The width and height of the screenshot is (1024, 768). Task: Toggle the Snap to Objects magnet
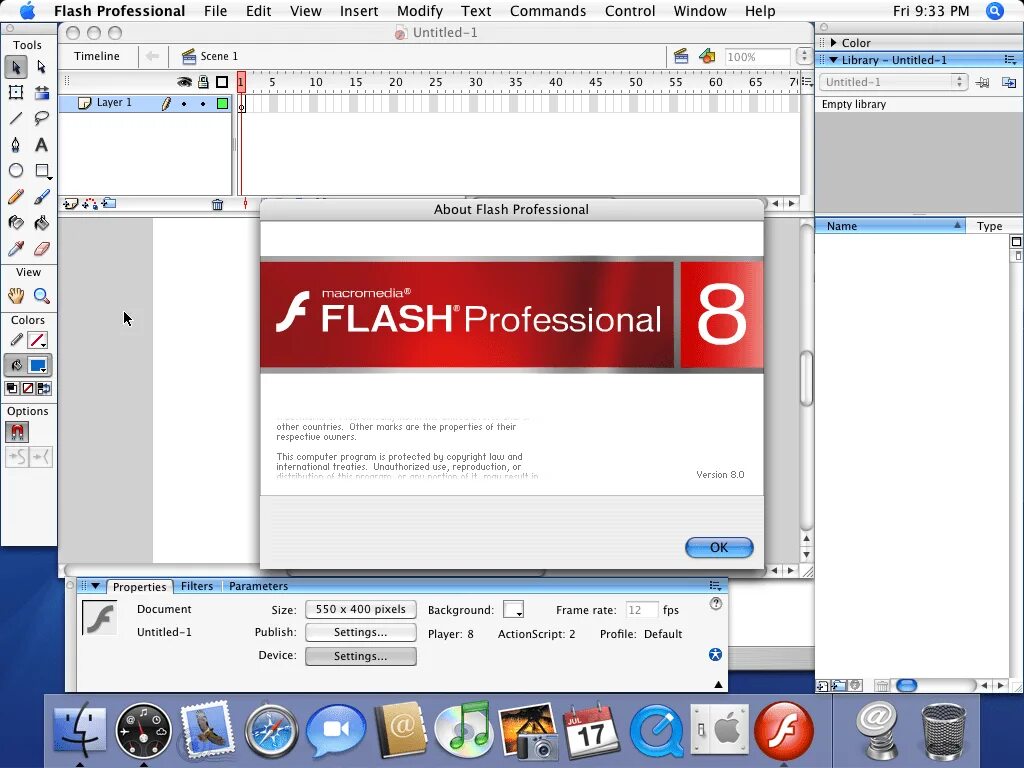17,432
